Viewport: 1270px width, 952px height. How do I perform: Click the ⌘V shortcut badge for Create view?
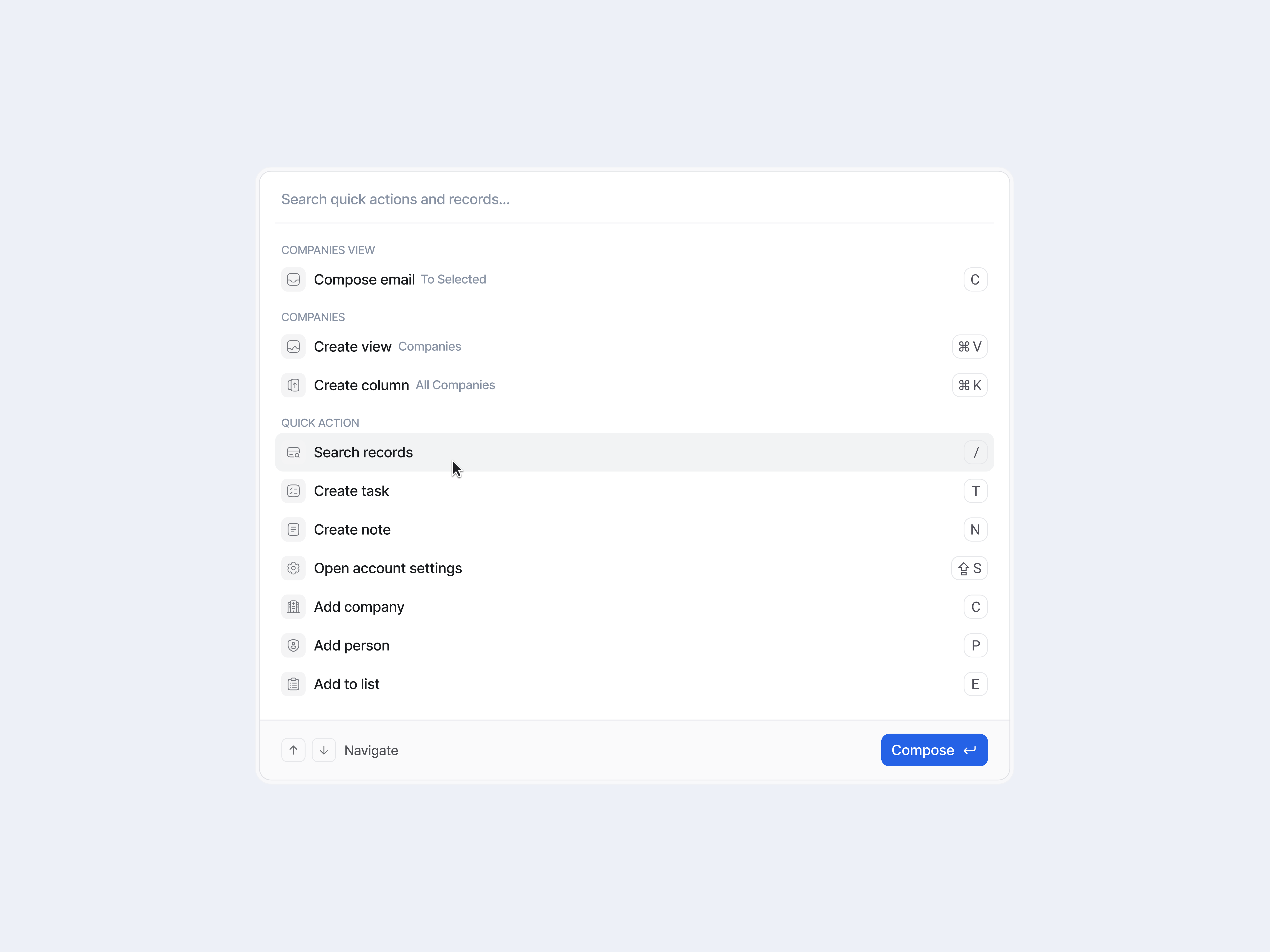[969, 347]
